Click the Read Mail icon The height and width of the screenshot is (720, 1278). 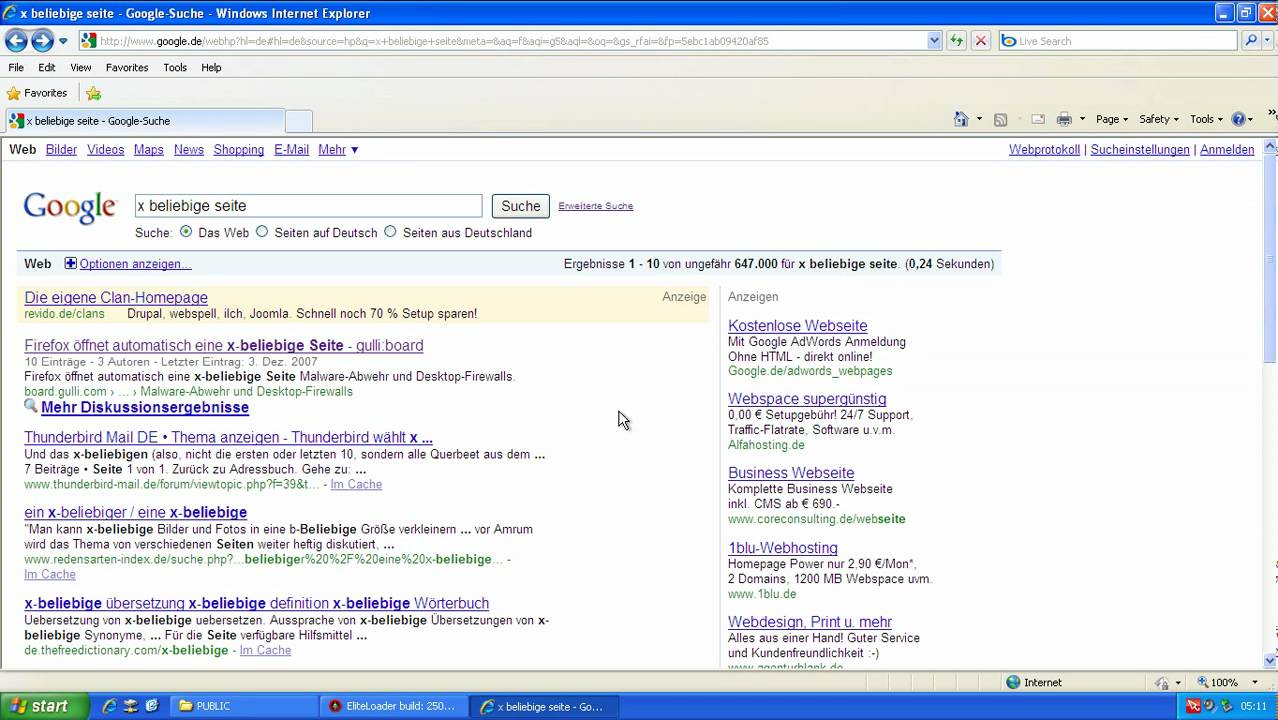(1038, 119)
